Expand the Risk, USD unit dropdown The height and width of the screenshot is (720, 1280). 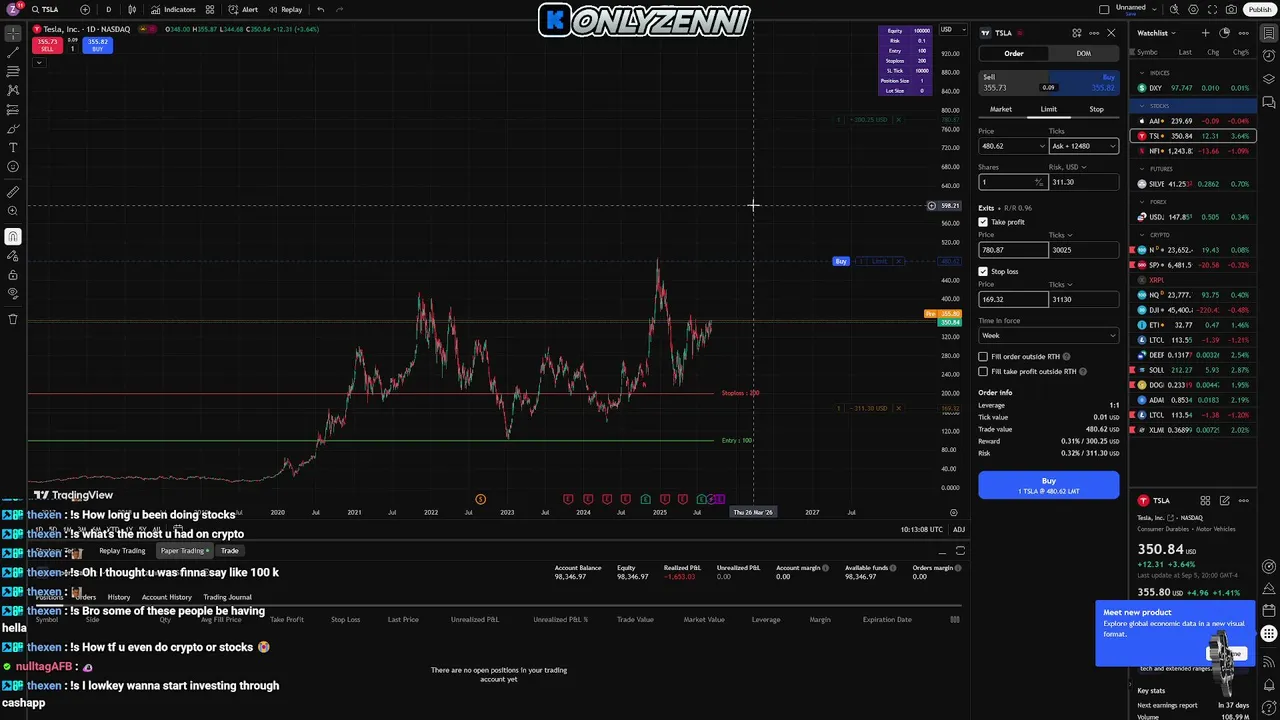click(x=1083, y=167)
